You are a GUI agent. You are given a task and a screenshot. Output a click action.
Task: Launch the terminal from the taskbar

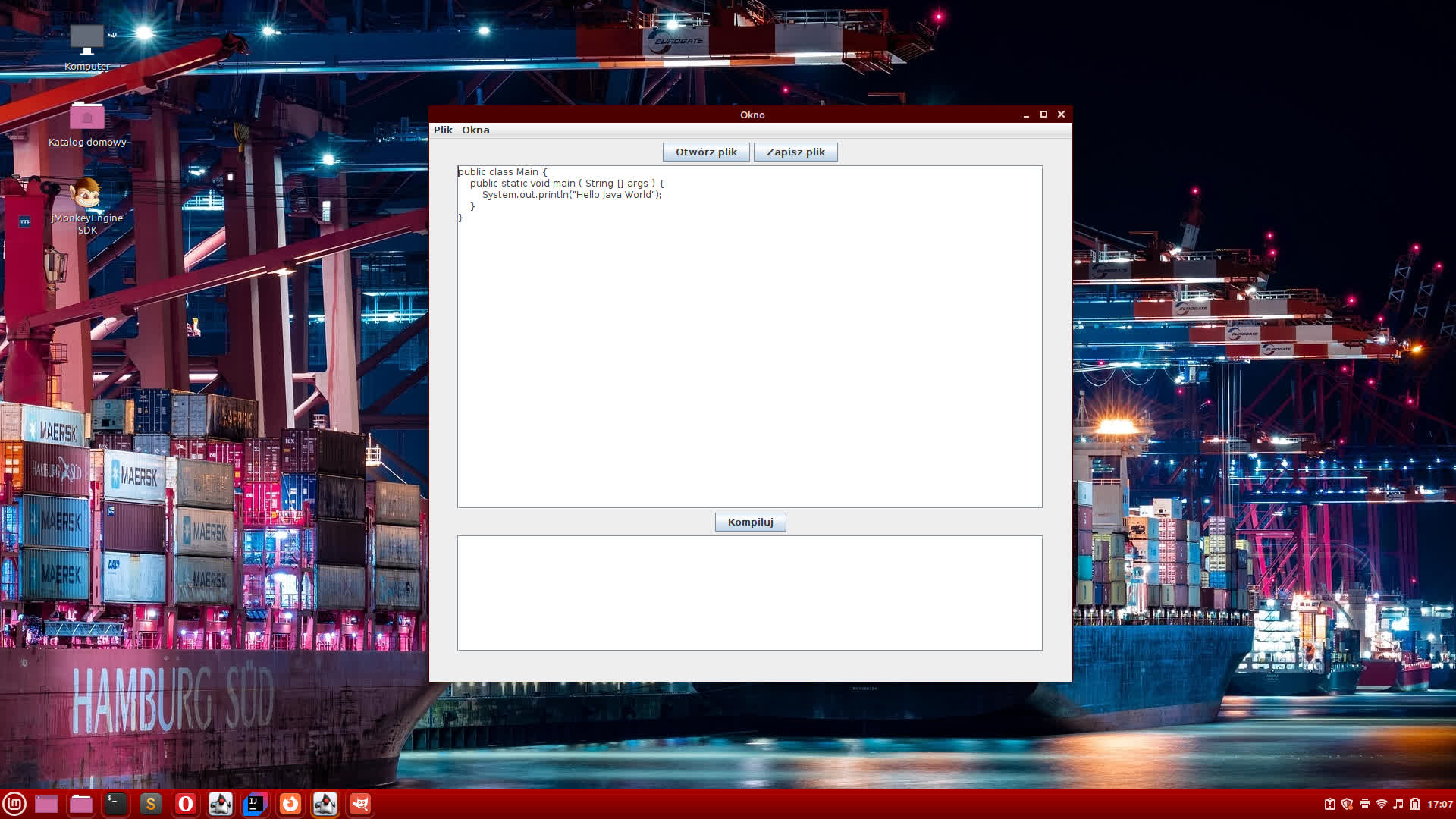click(115, 804)
